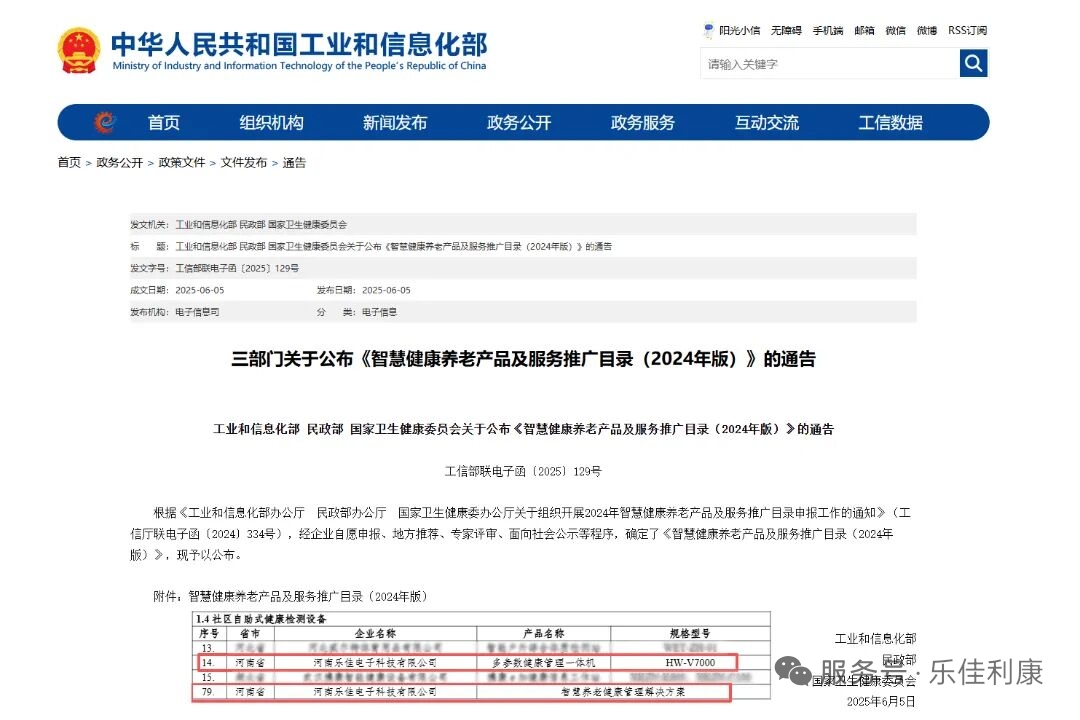Image resolution: width=1080 pixels, height=720 pixels.
Task: Click the 文件发布 breadcrumb link
Action: coord(246,162)
